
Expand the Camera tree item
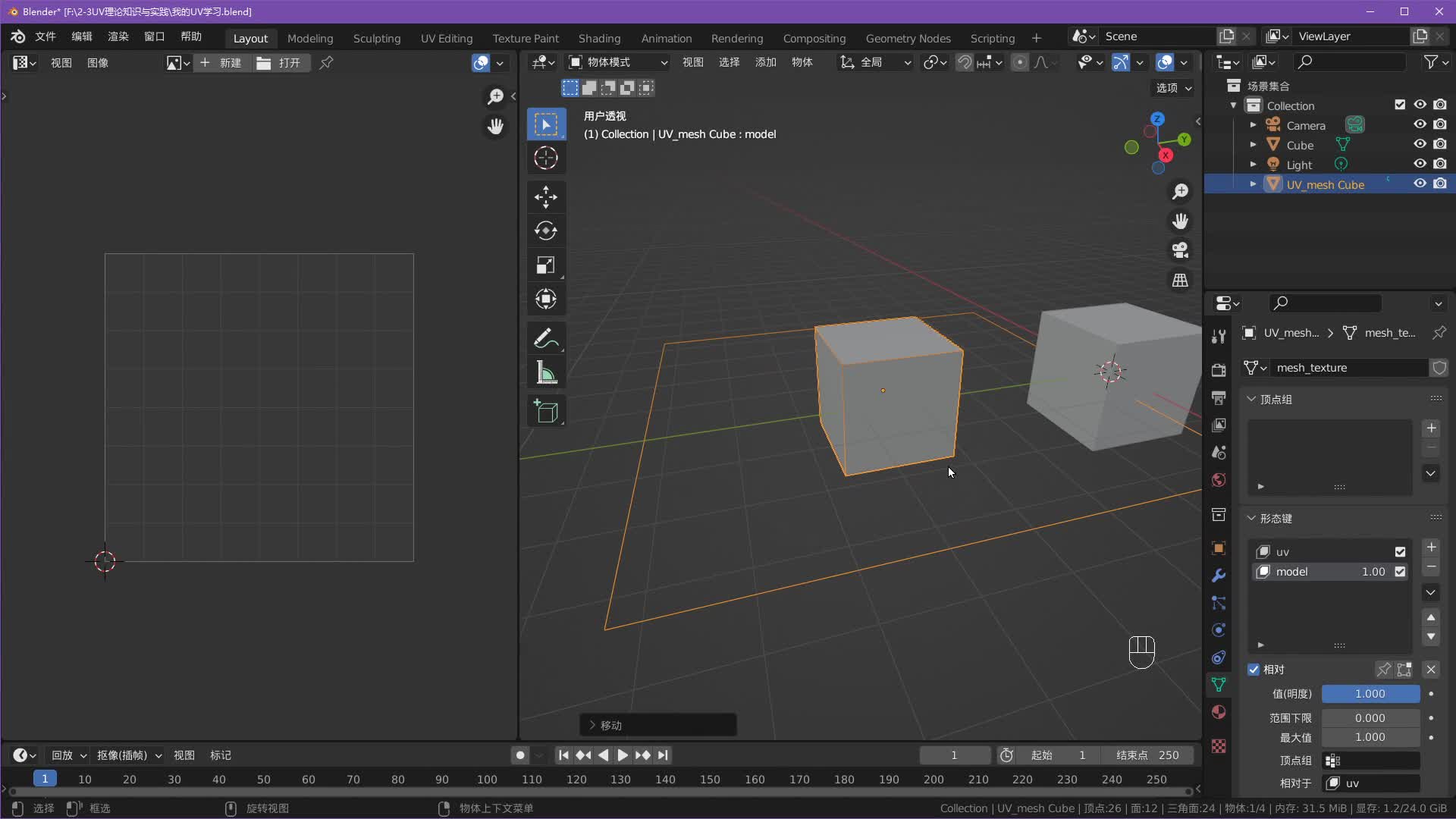[1253, 125]
